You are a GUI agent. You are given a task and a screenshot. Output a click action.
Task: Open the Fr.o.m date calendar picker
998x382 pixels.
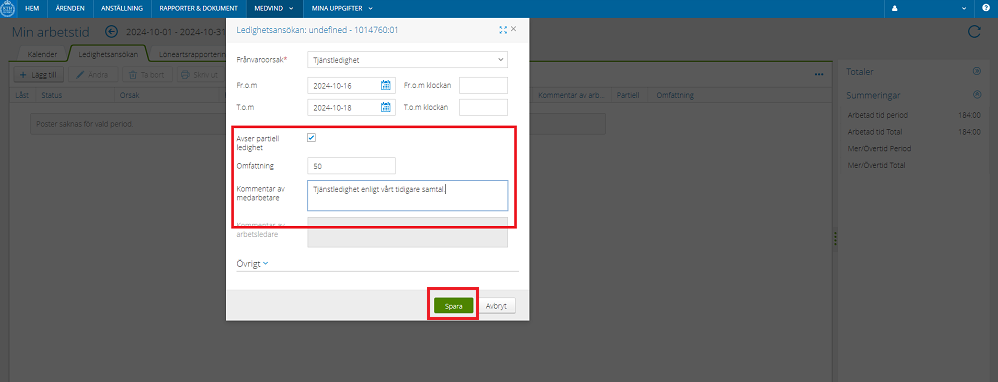click(x=386, y=85)
